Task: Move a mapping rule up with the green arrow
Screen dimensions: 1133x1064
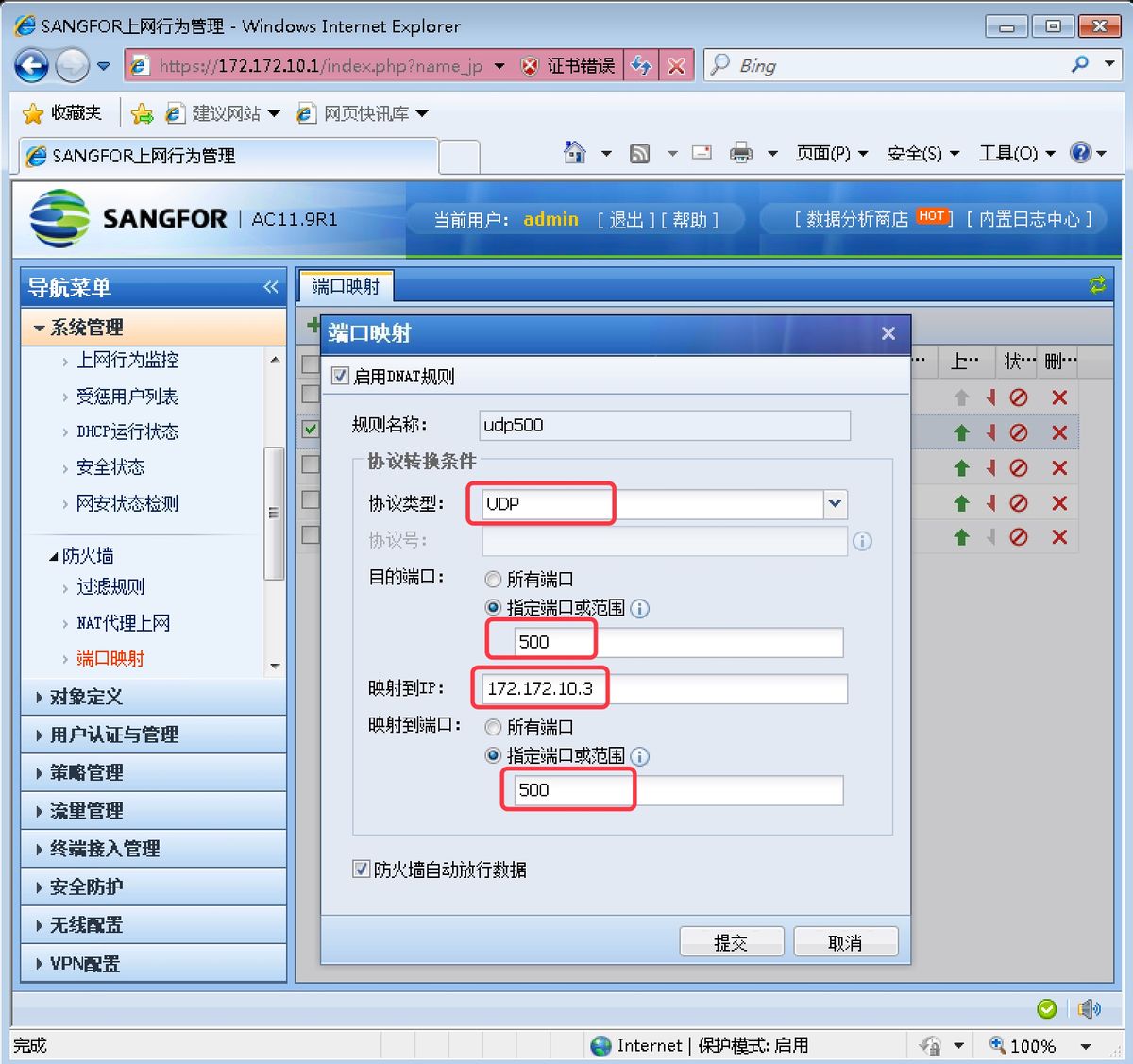Action: coord(960,432)
